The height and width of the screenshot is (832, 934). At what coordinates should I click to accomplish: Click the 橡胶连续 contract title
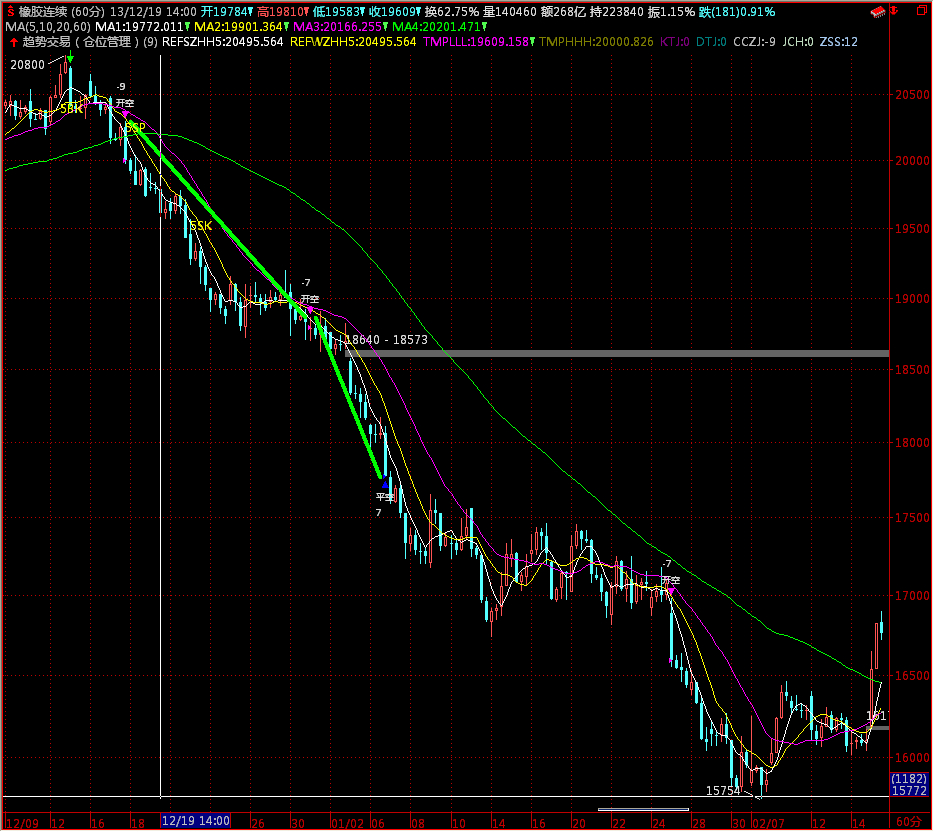(x=43, y=11)
